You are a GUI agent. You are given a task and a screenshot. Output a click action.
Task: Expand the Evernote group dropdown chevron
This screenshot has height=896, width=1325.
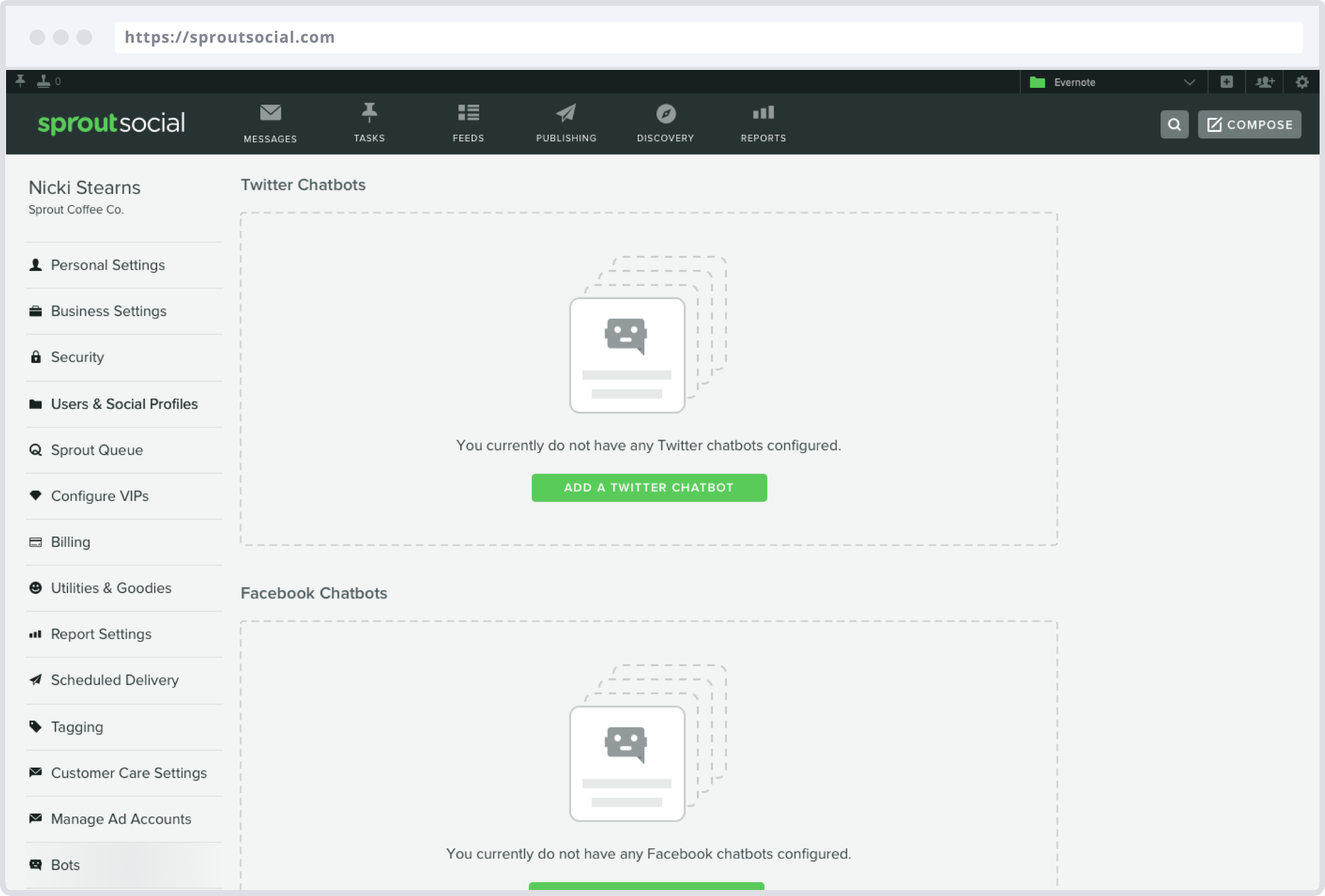pyautogui.click(x=1189, y=82)
